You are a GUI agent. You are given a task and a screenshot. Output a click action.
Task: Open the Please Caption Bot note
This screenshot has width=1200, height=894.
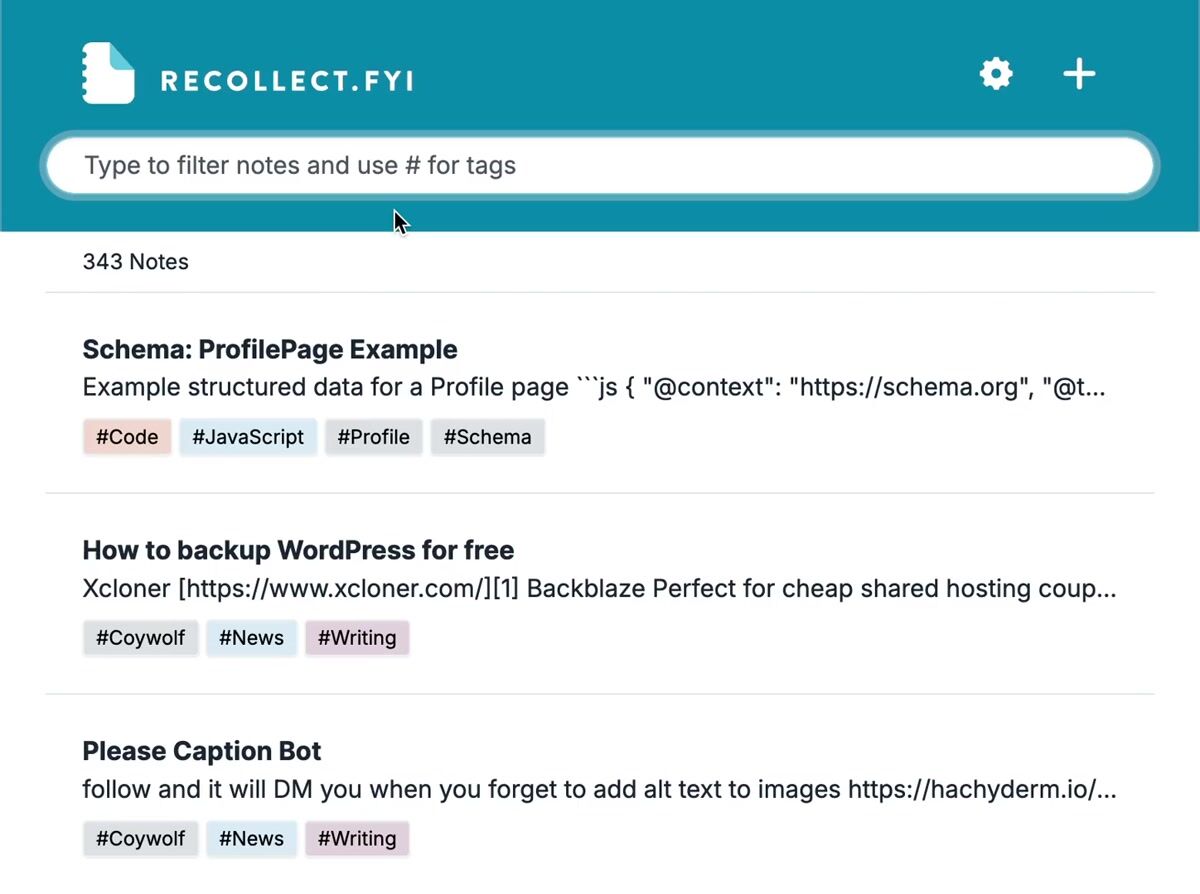(202, 751)
